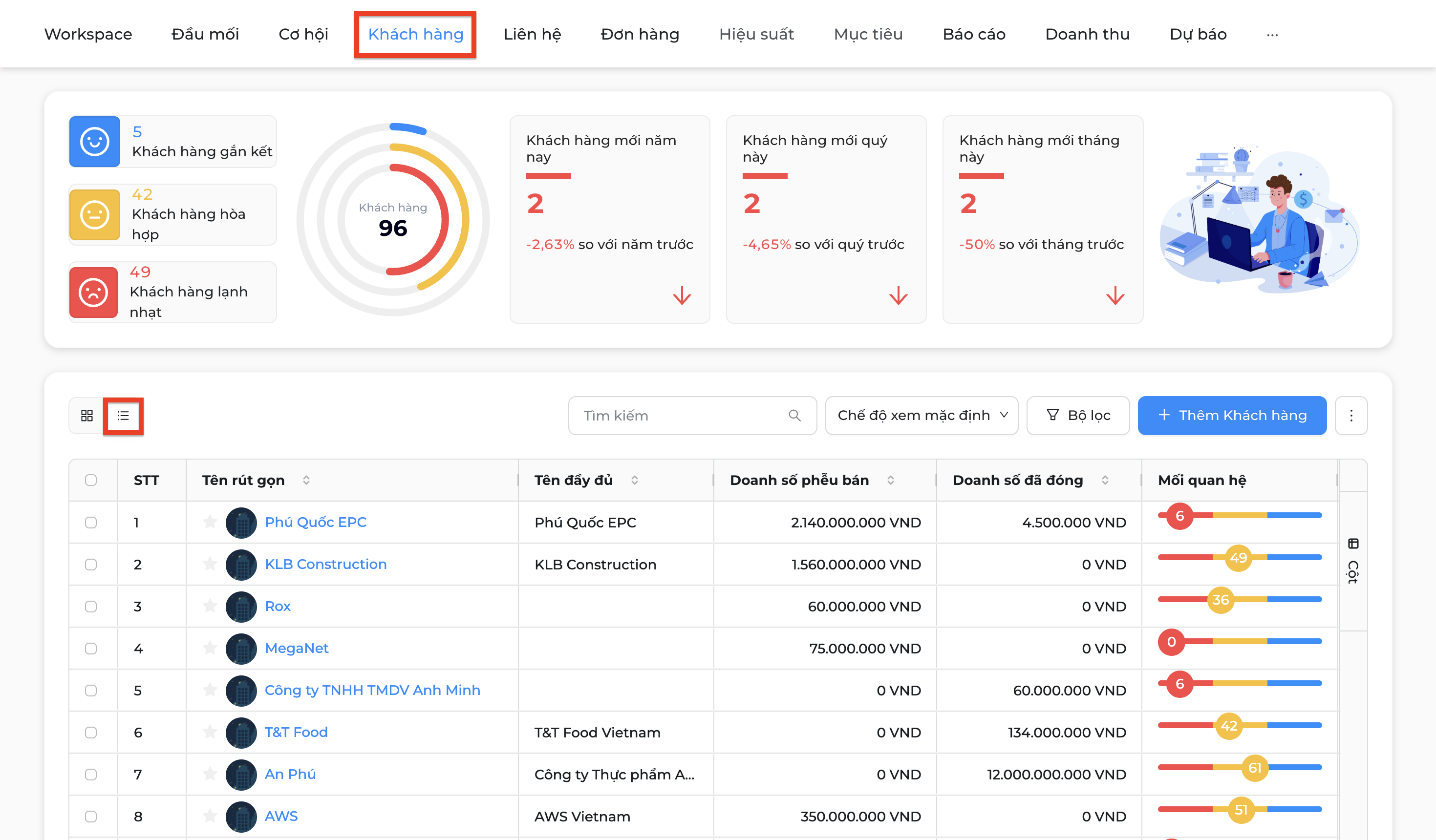Check the Phú Quốc EPC row checkbox
The height and width of the screenshot is (840, 1436).
point(90,522)
